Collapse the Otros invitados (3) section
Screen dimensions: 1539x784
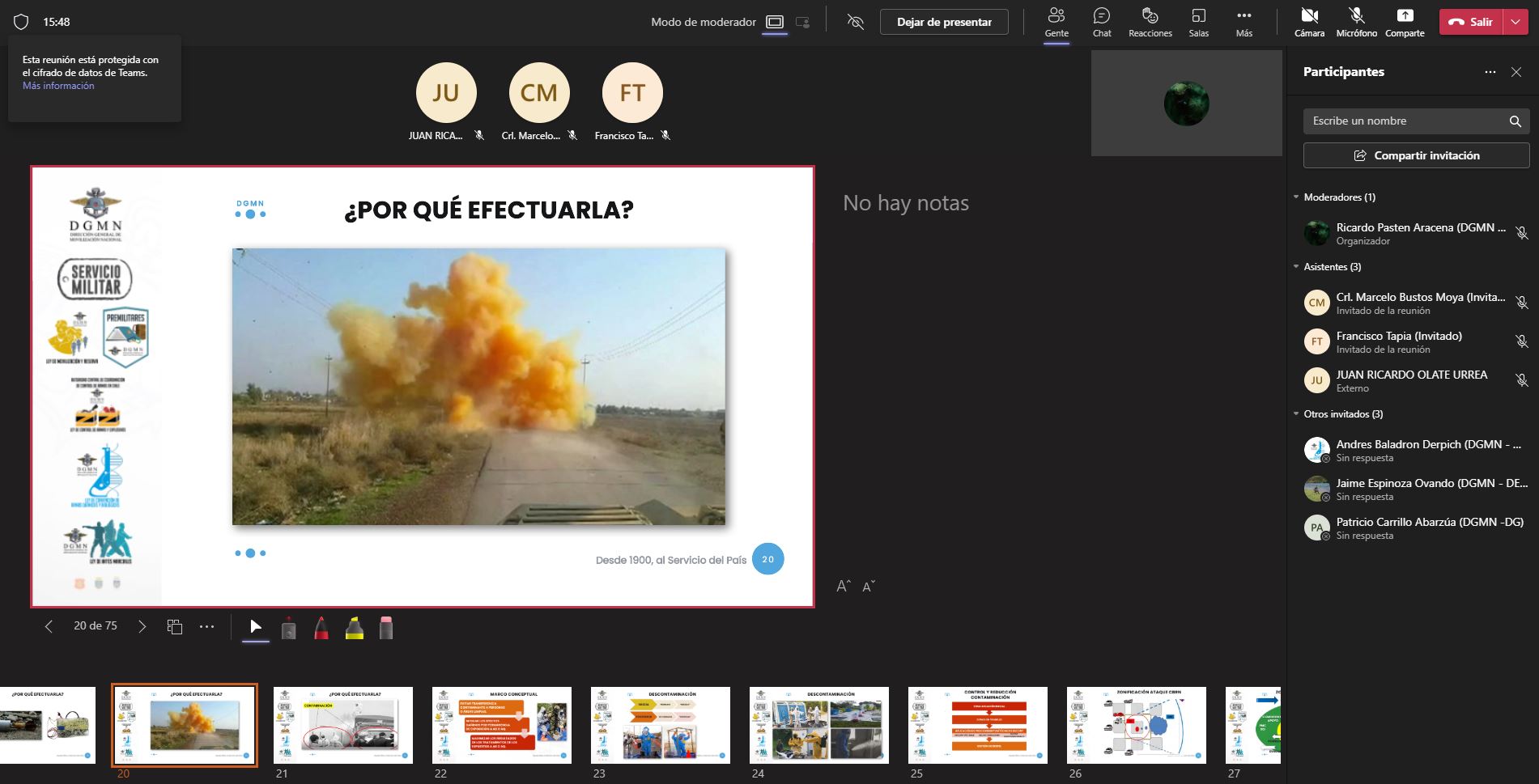[x=1296, y=414]
